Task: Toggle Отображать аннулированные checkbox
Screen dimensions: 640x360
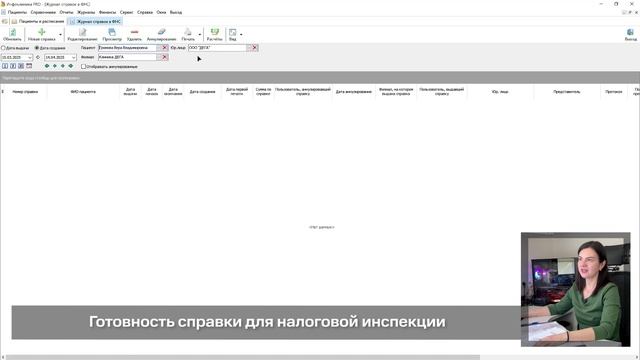Action: 83,66
